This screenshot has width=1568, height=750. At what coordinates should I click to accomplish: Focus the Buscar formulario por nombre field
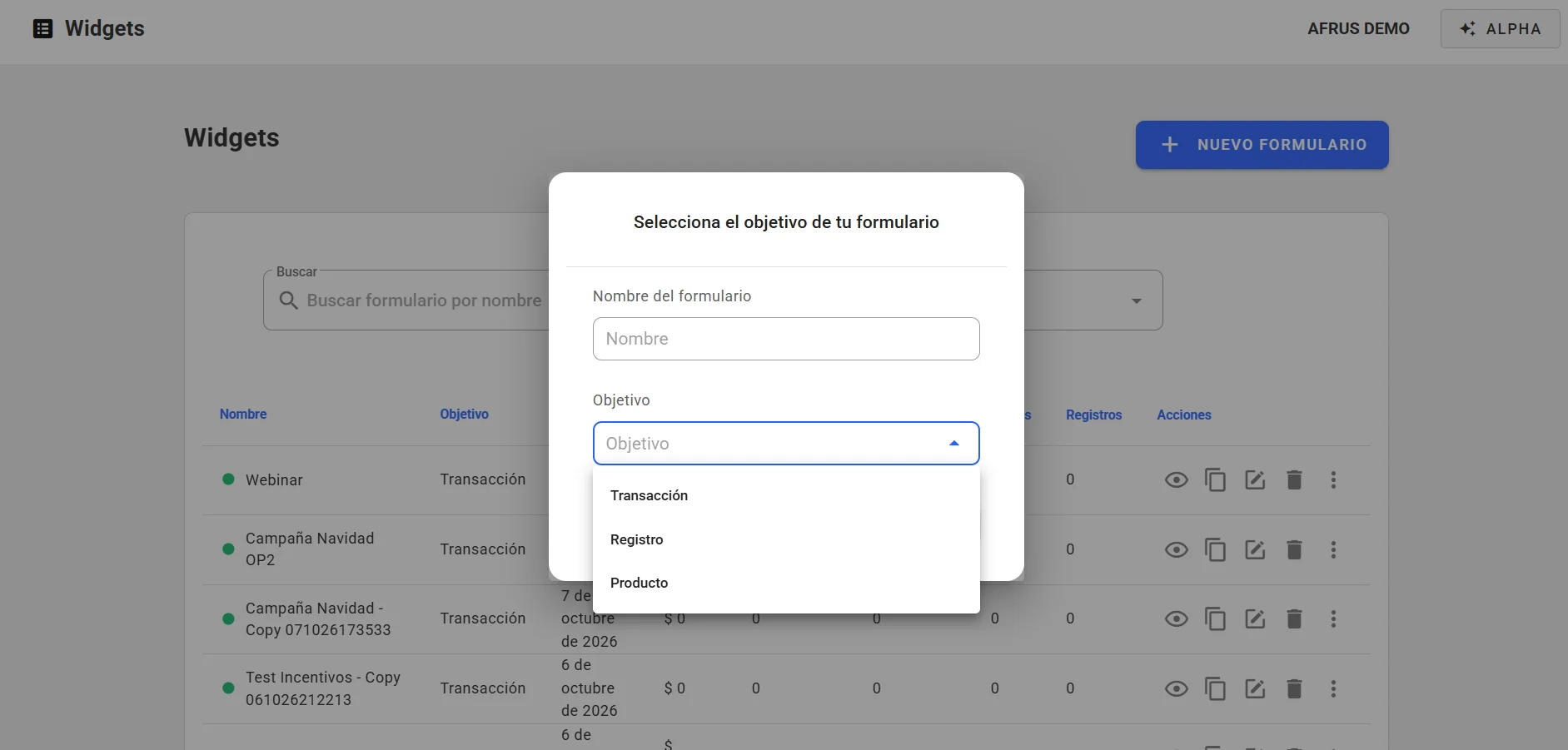pos(424,300)
